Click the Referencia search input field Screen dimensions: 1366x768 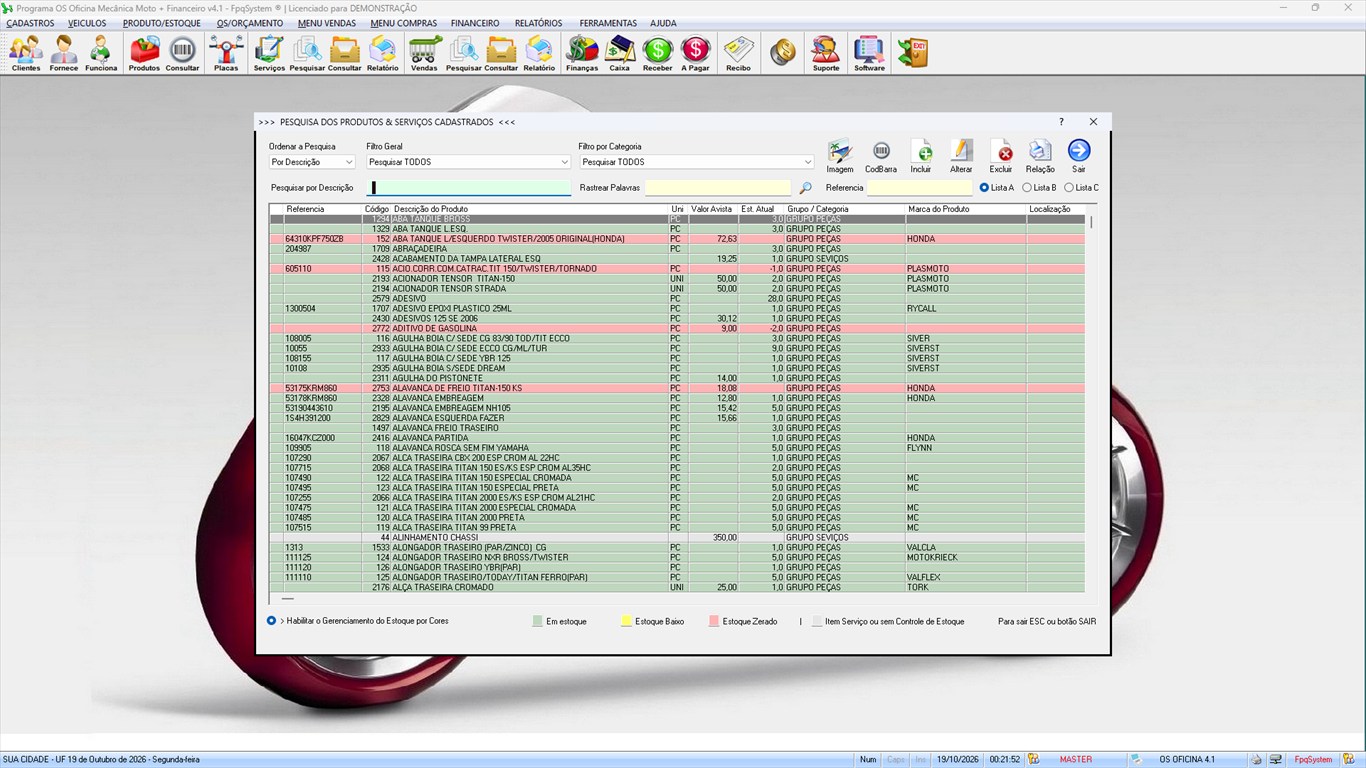point(920,188)
